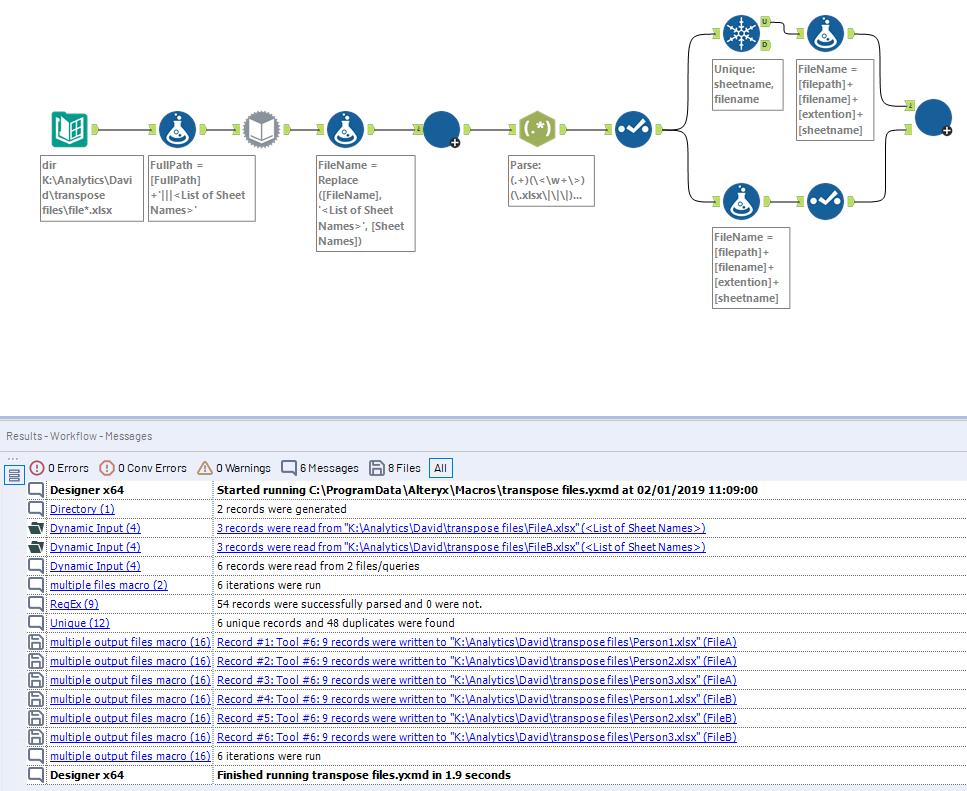Click the multiple output files macro icon
This screenshot has width=967, height=791.
tap(933, 117)
